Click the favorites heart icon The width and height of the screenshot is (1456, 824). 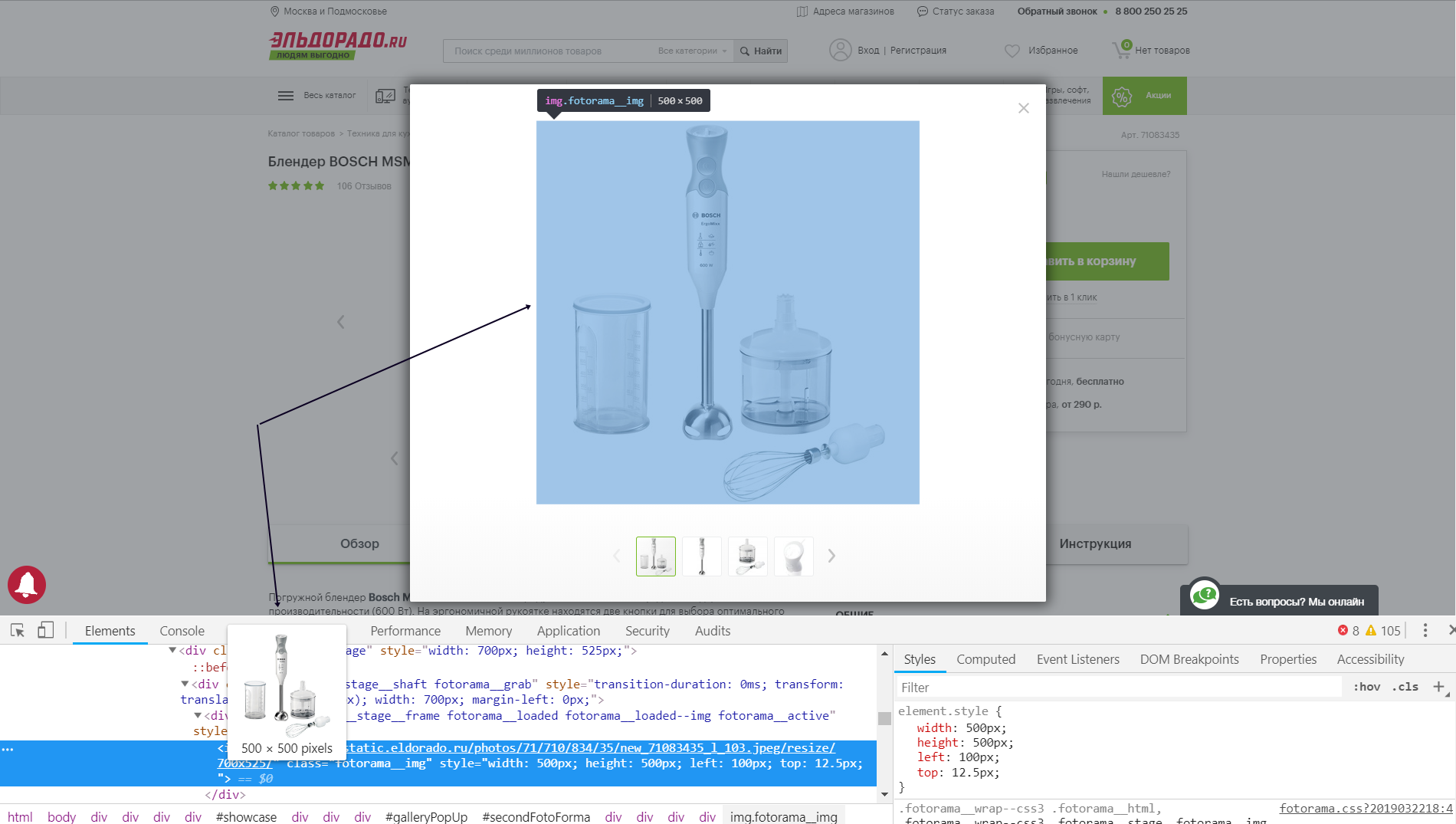tap(1012, 51)
